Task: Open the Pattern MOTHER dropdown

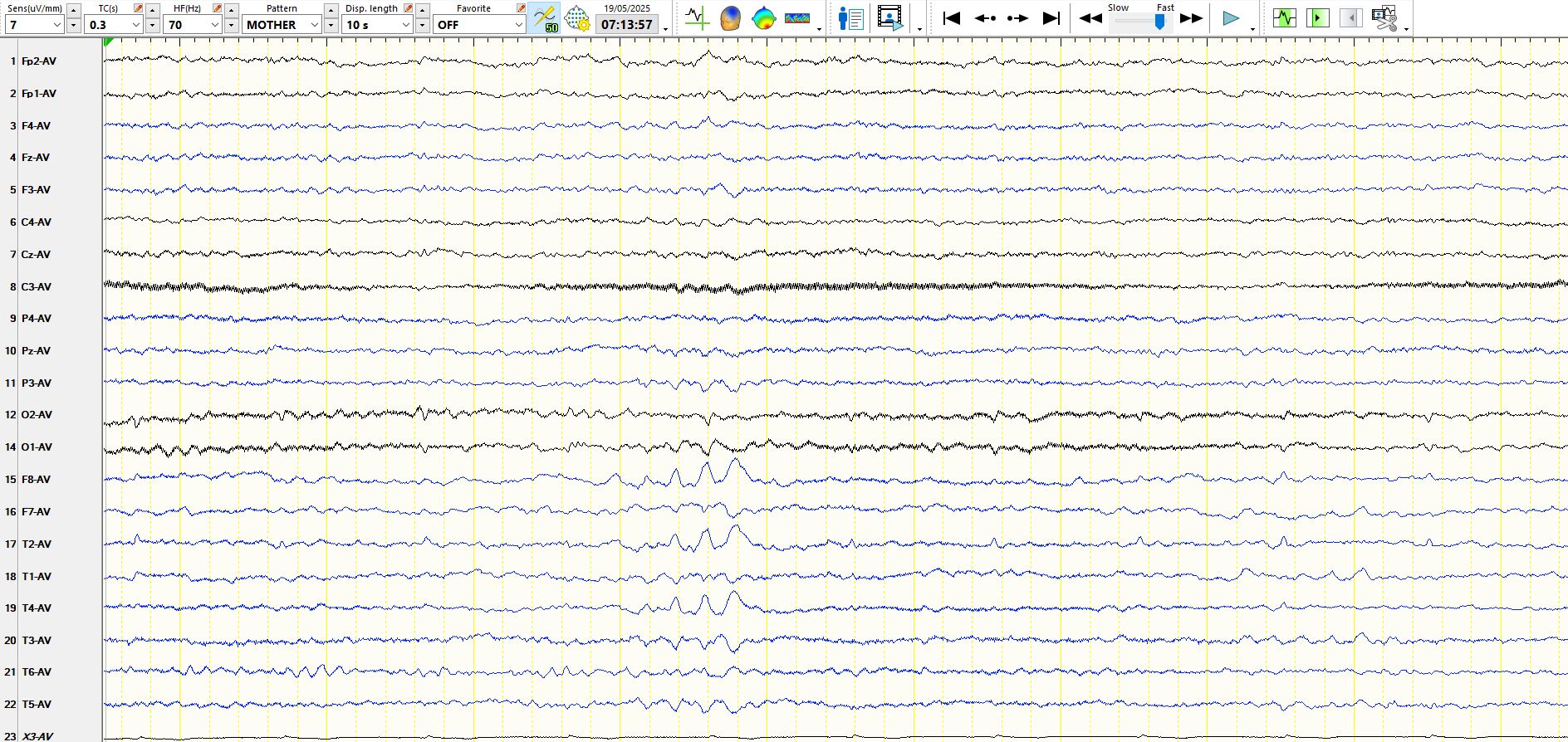Action: [x=314, y=25]
